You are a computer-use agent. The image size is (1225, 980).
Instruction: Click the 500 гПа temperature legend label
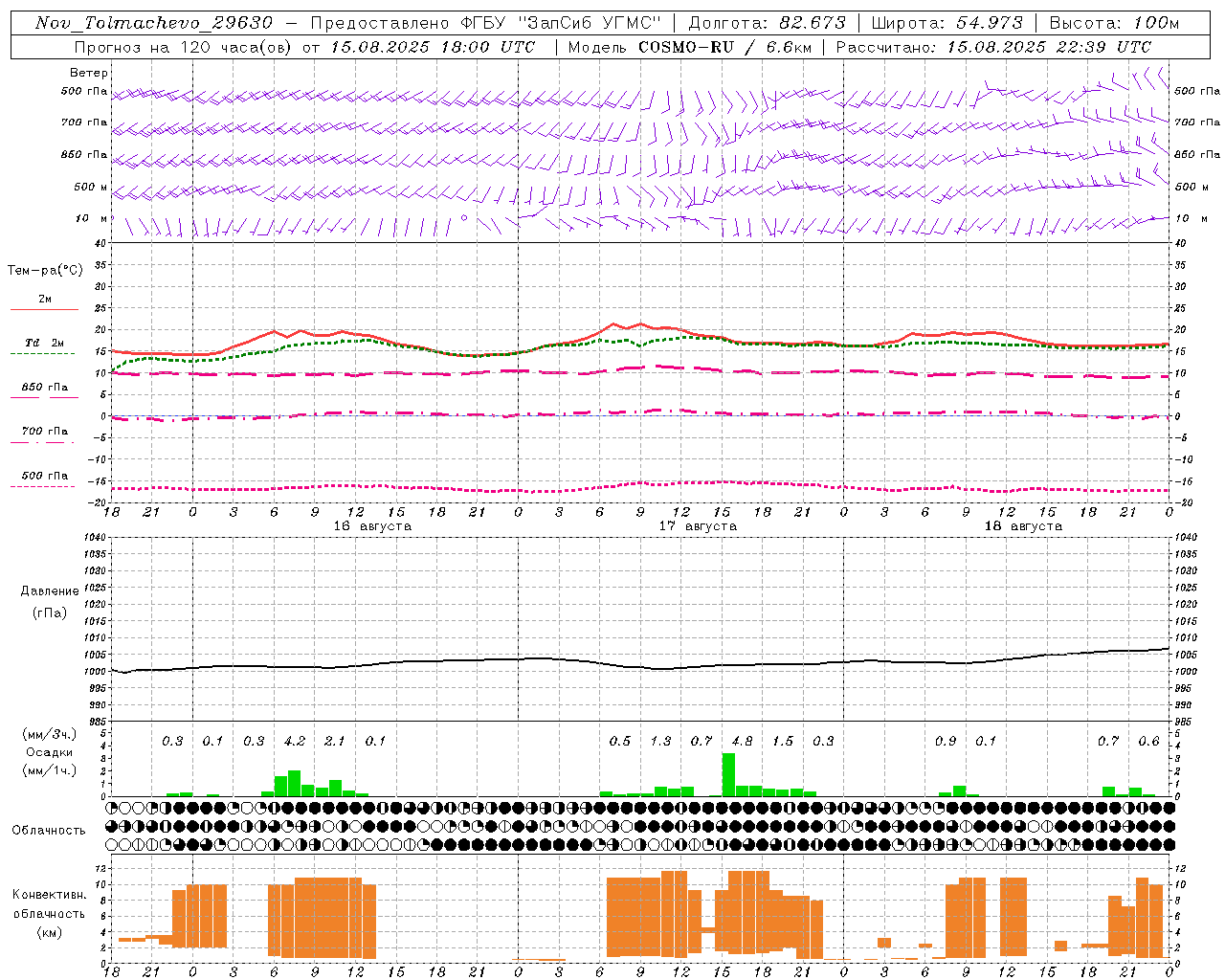click(45, 476)
